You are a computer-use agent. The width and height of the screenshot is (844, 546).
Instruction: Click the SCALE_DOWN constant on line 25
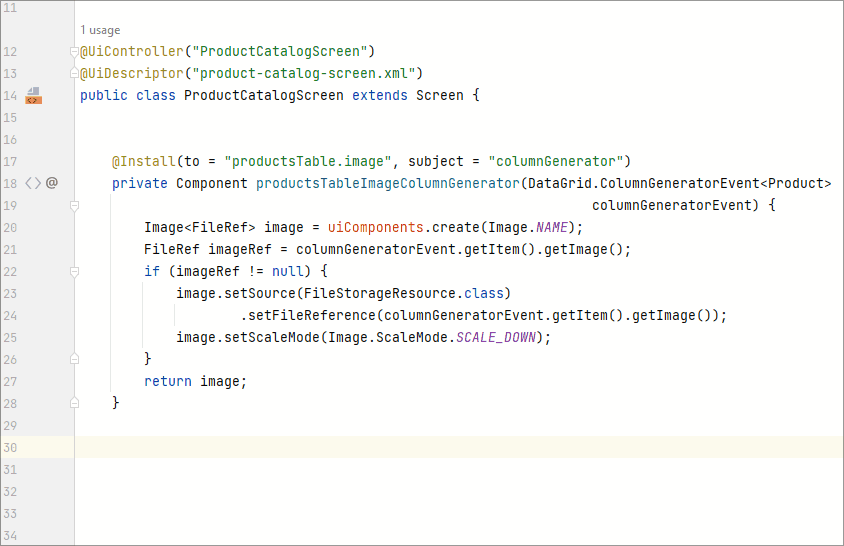point(501,337)
